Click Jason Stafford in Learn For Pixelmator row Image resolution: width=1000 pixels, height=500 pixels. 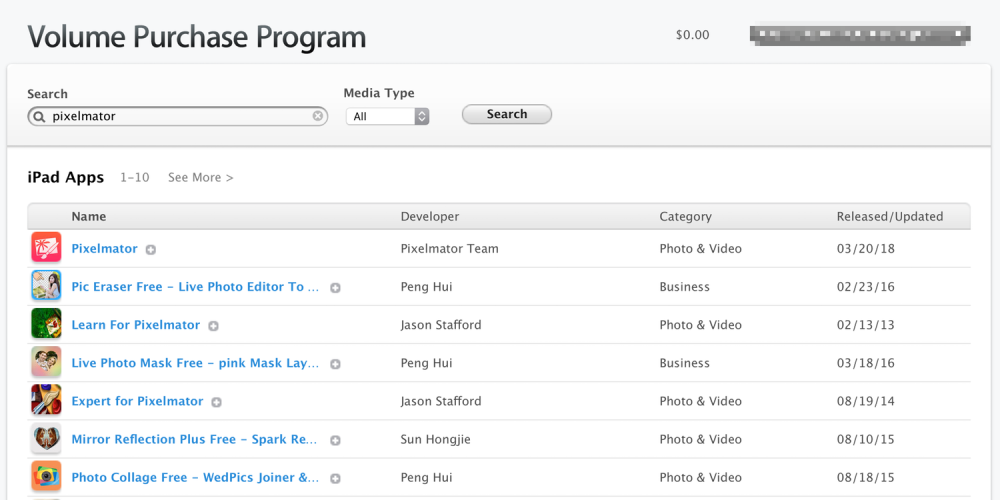click(x=441, y=325)
